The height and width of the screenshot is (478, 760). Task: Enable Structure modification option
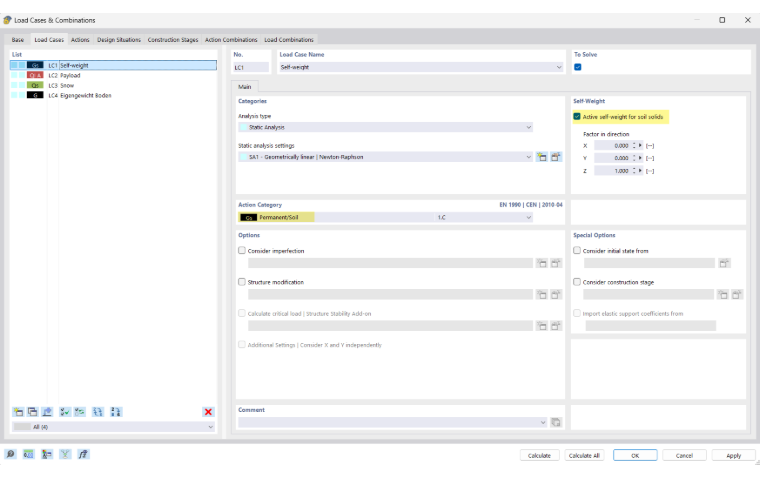coord(242,282)
